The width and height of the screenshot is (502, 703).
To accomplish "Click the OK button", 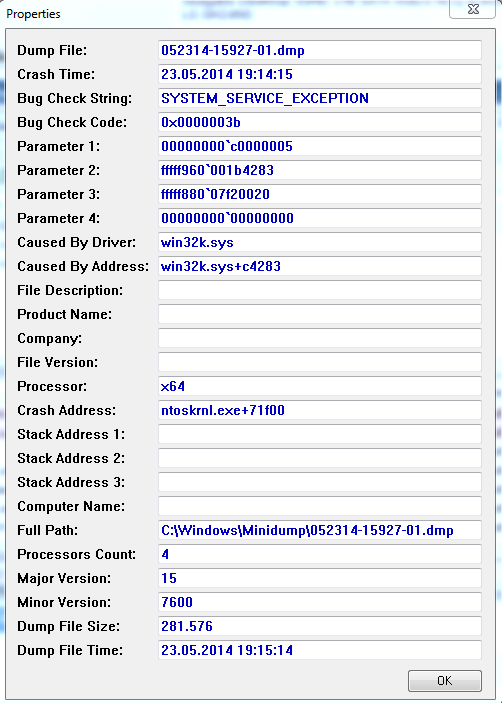I will pos(445,681).
